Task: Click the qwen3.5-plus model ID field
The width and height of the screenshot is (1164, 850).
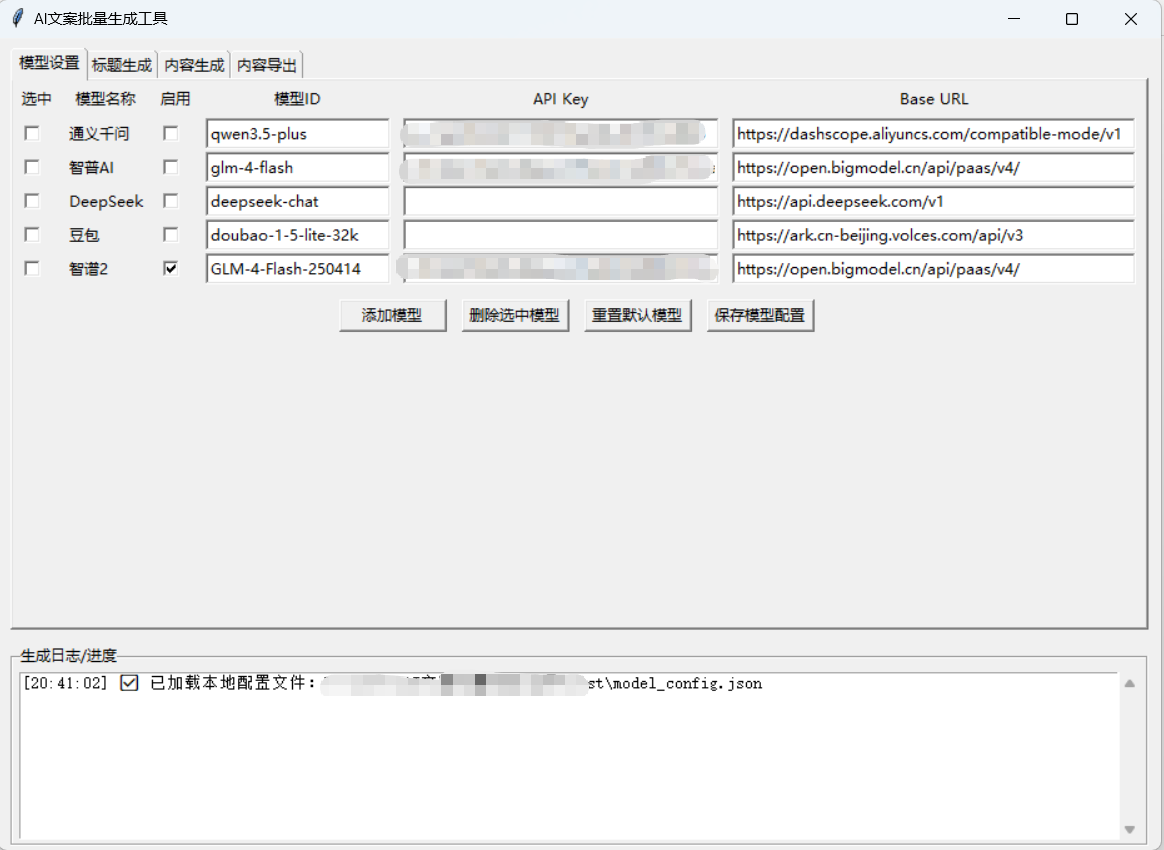Action: click(x=296, y=133)
